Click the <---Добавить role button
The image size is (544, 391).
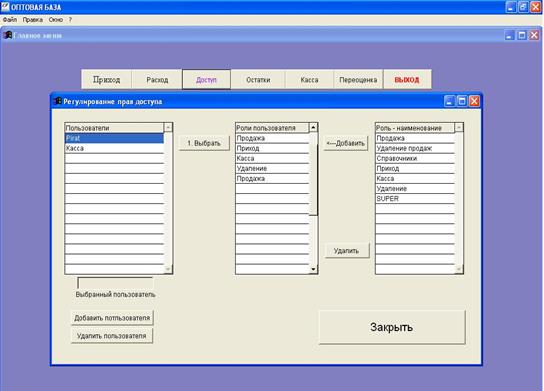[x=346, y=143]
